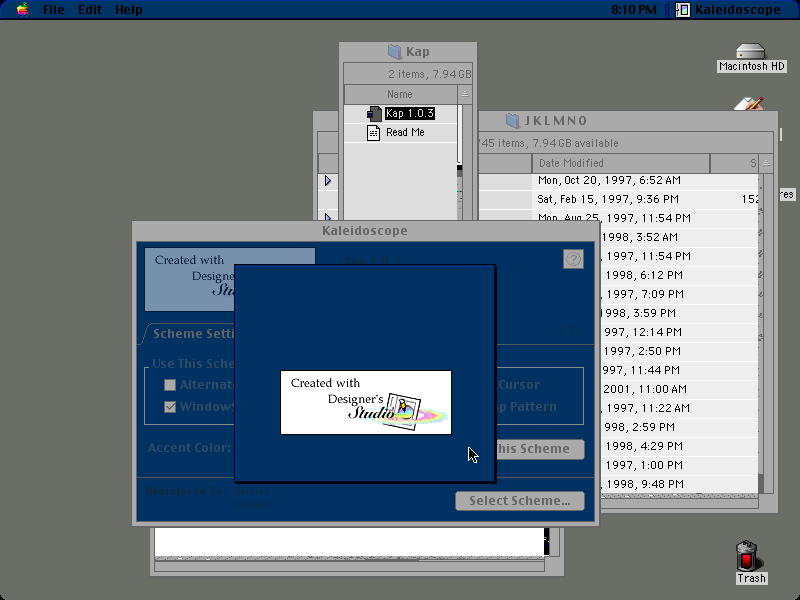Screen dimensions: 800x600
Task: Click the Kap window title text
Action: pos(417,52)
